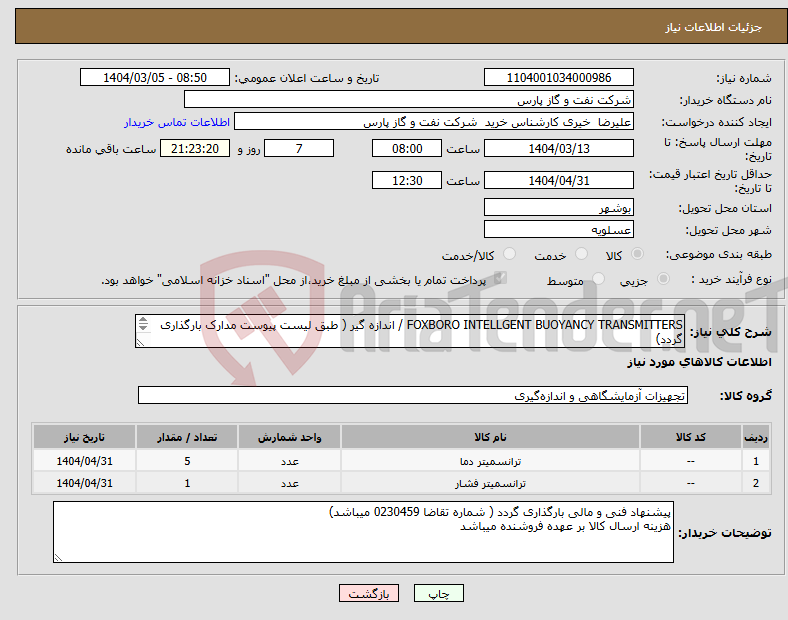Click the ترانسمیتر دما table cell
788x620 pixels.
click(x=490, y=461)
